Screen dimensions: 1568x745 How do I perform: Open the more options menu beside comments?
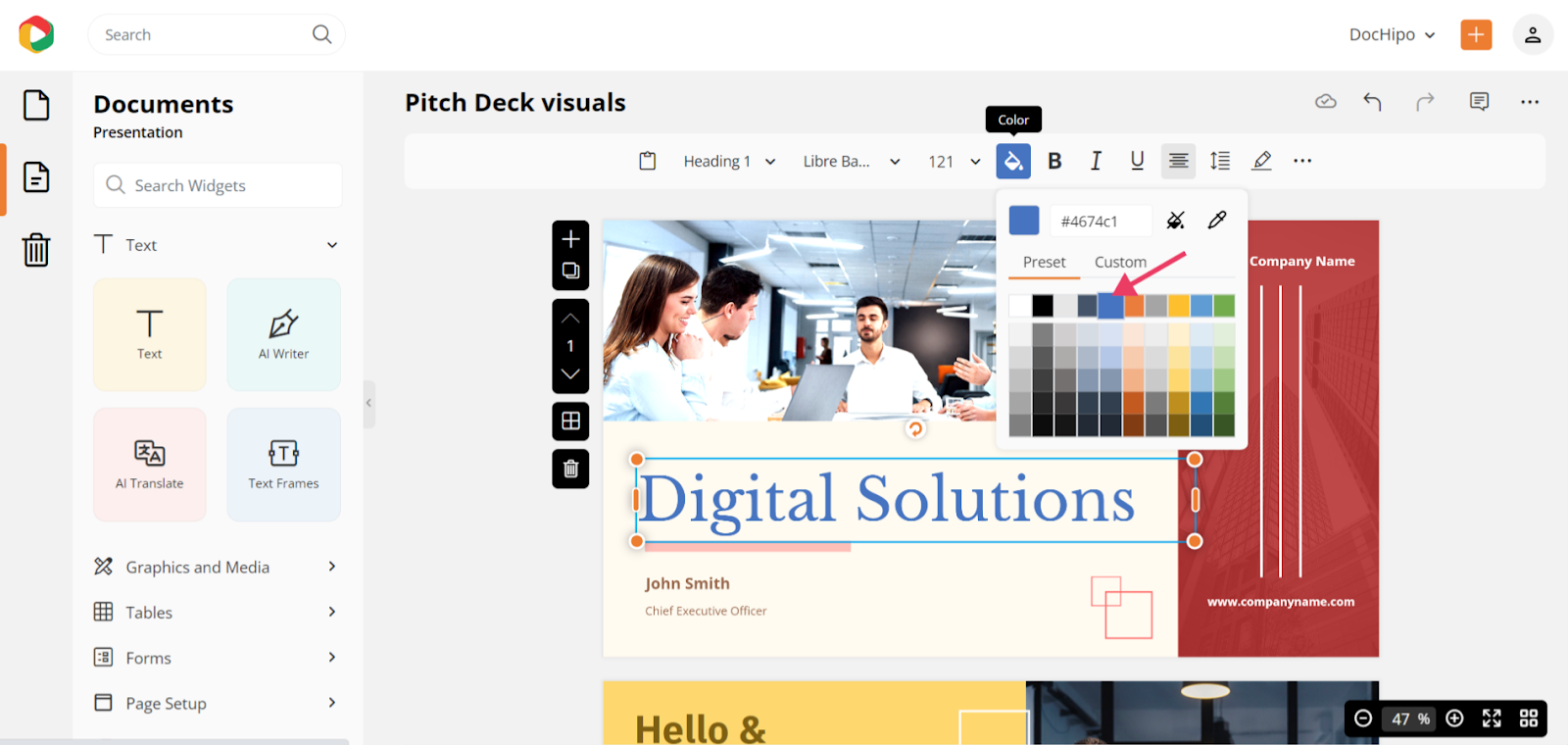pyautogui.click(x=1530, y=102)
